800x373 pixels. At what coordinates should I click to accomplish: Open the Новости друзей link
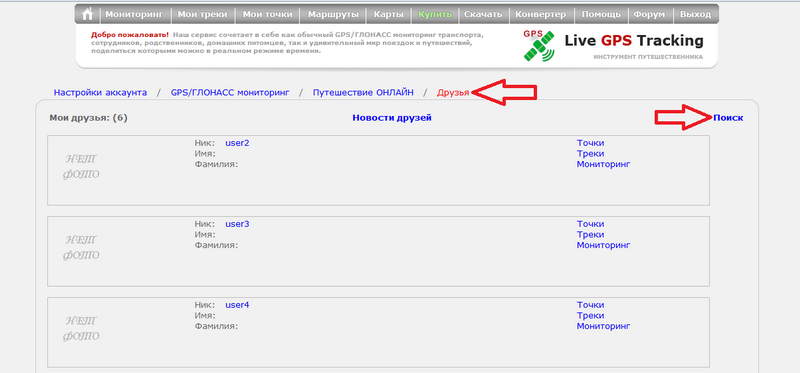(x=392, y=118)
